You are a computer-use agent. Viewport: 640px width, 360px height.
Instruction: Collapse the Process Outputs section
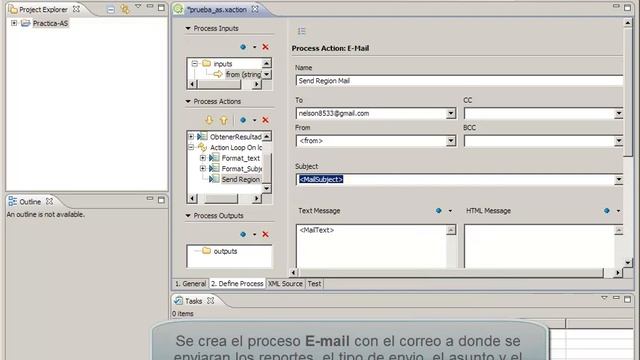tap(188, 216)
